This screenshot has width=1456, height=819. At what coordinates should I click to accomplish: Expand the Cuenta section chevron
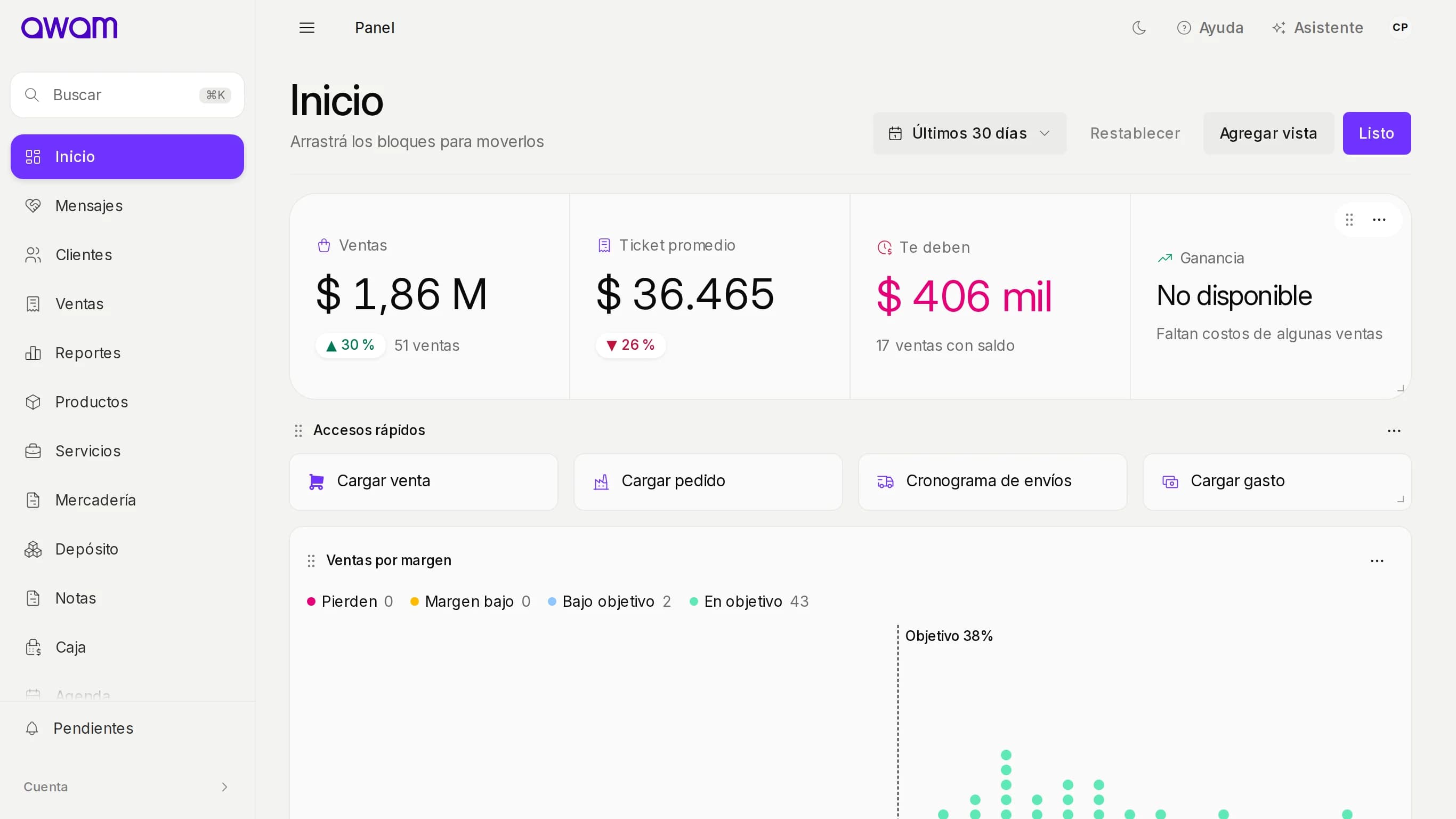click(x=224, y=788)
